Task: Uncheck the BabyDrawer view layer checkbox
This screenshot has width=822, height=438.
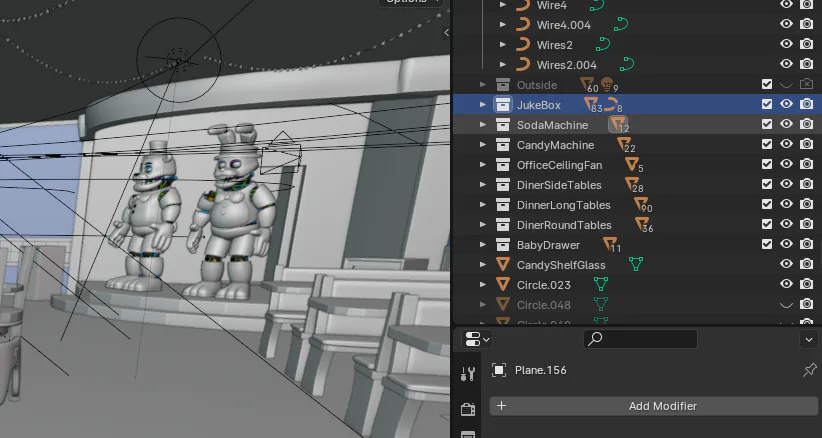Action: [x=766, y=244]
